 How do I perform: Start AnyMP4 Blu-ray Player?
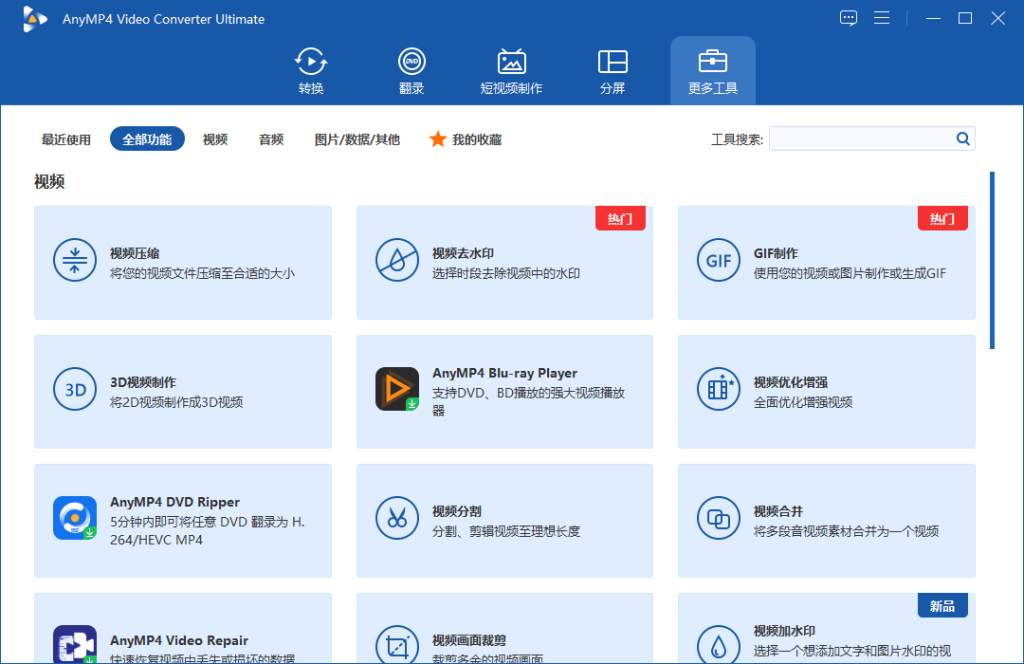[505, 391]
